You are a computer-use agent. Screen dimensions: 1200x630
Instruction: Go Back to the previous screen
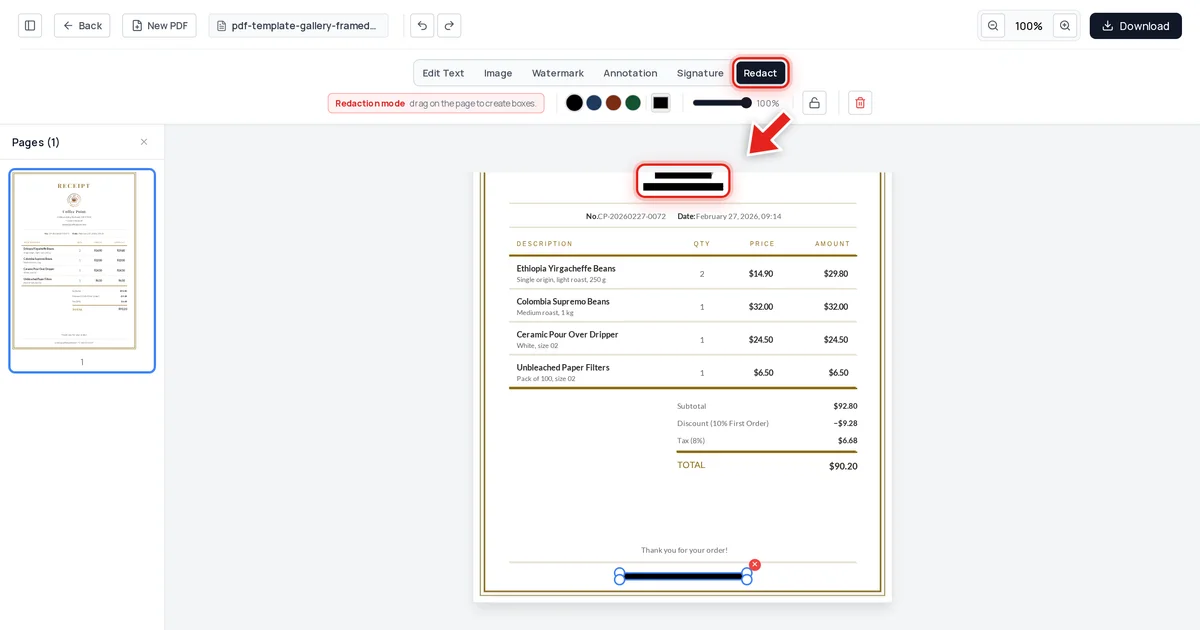[x=82, y=26]
